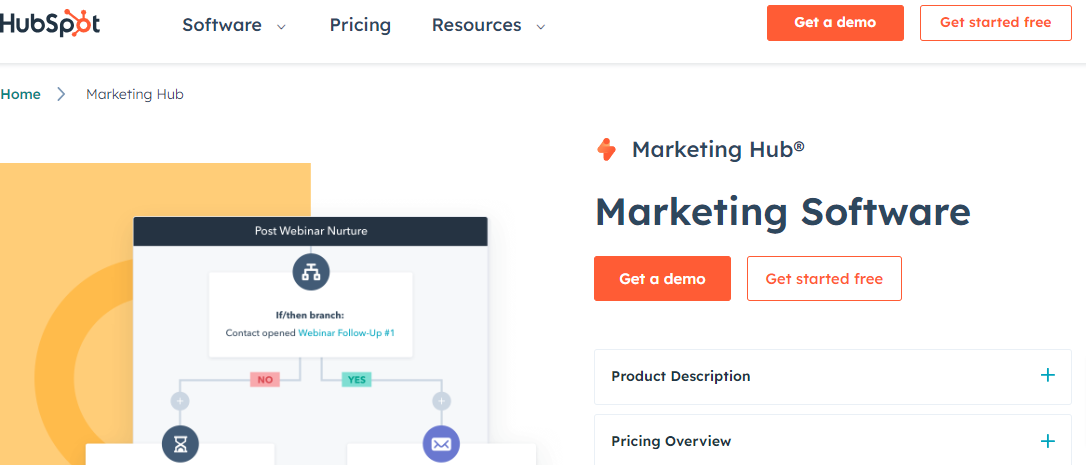Click the HubSpot logo
This screenshot has height=465, width=1086.
[x=49, y=24]
